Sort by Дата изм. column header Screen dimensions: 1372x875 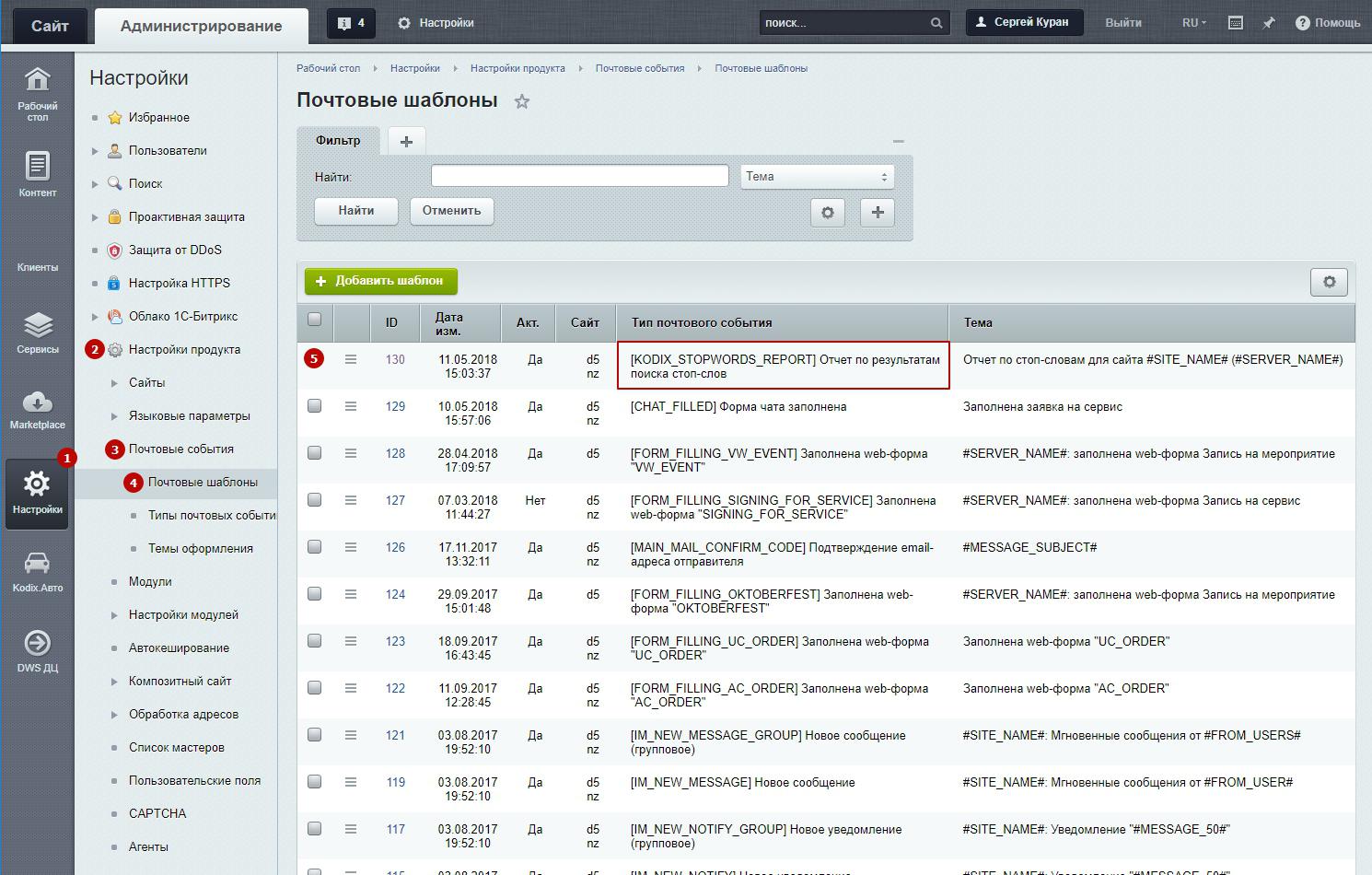point(458,323)
